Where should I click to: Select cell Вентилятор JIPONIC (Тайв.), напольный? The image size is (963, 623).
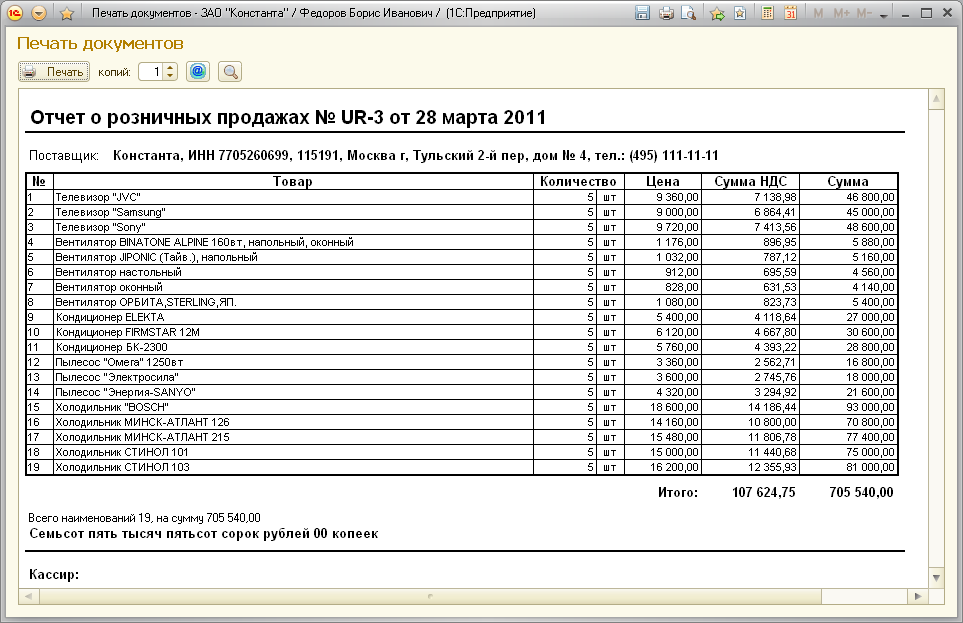click(x=293, y=257)
